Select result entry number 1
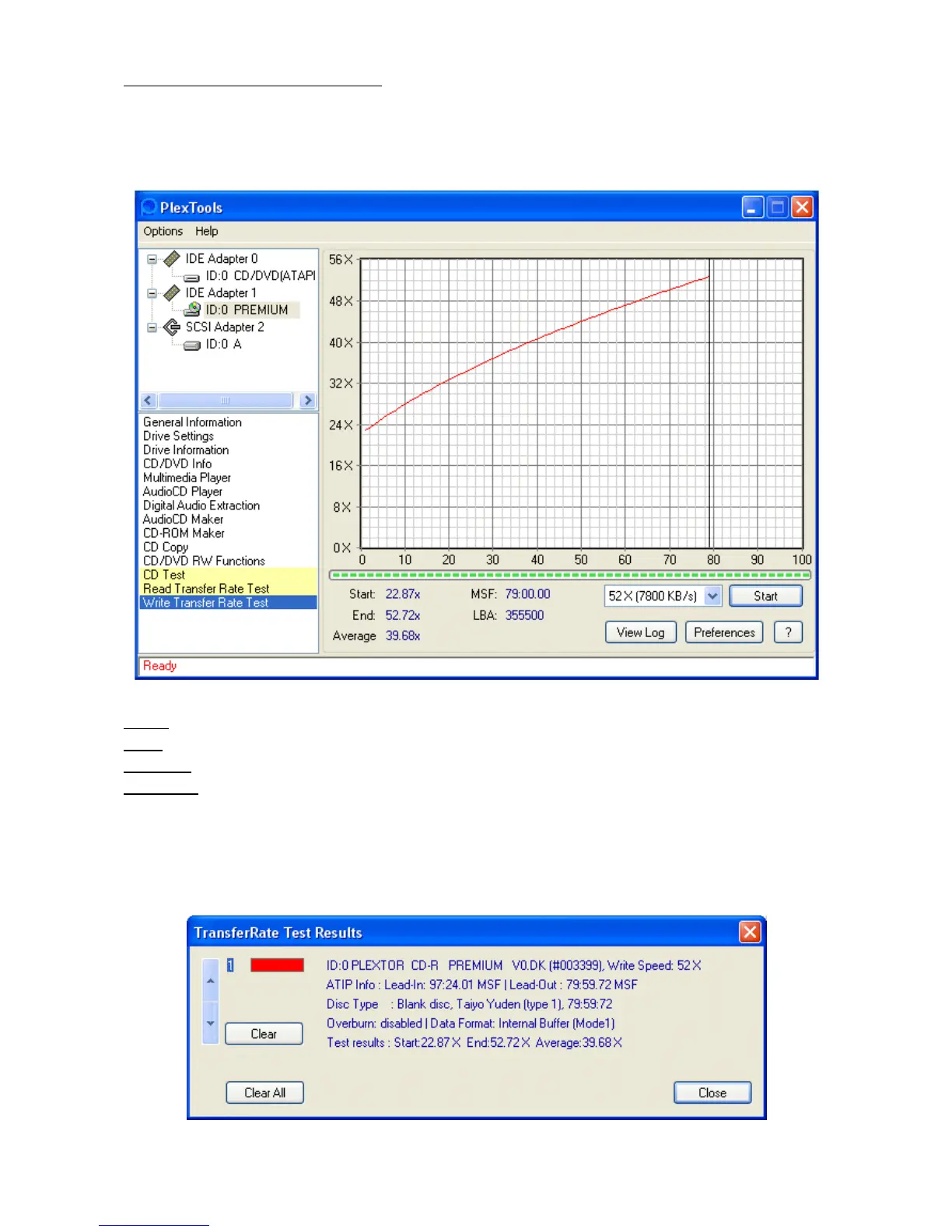This screenshot has width=952, height=1232. click(230, 965)
